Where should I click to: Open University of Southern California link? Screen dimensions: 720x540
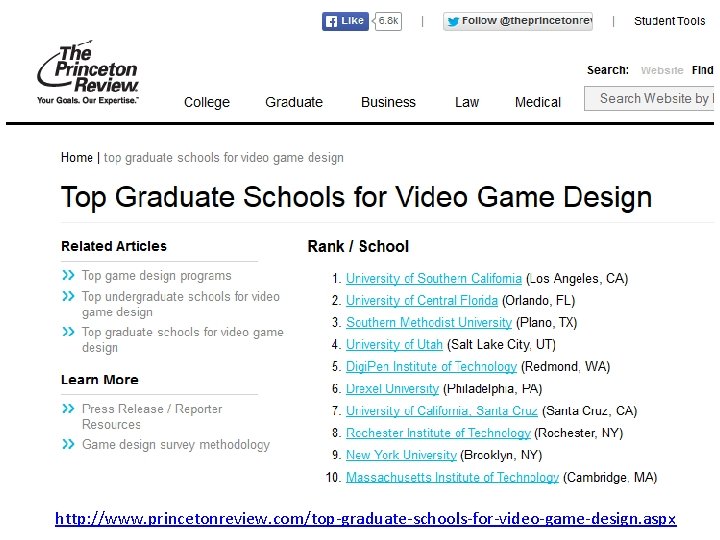click(433, 278)
